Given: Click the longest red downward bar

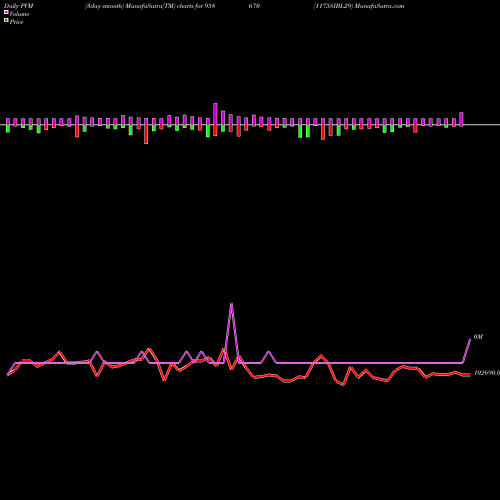Looking at the screenshot, I should pyautogui.click(x=146, y=134).
